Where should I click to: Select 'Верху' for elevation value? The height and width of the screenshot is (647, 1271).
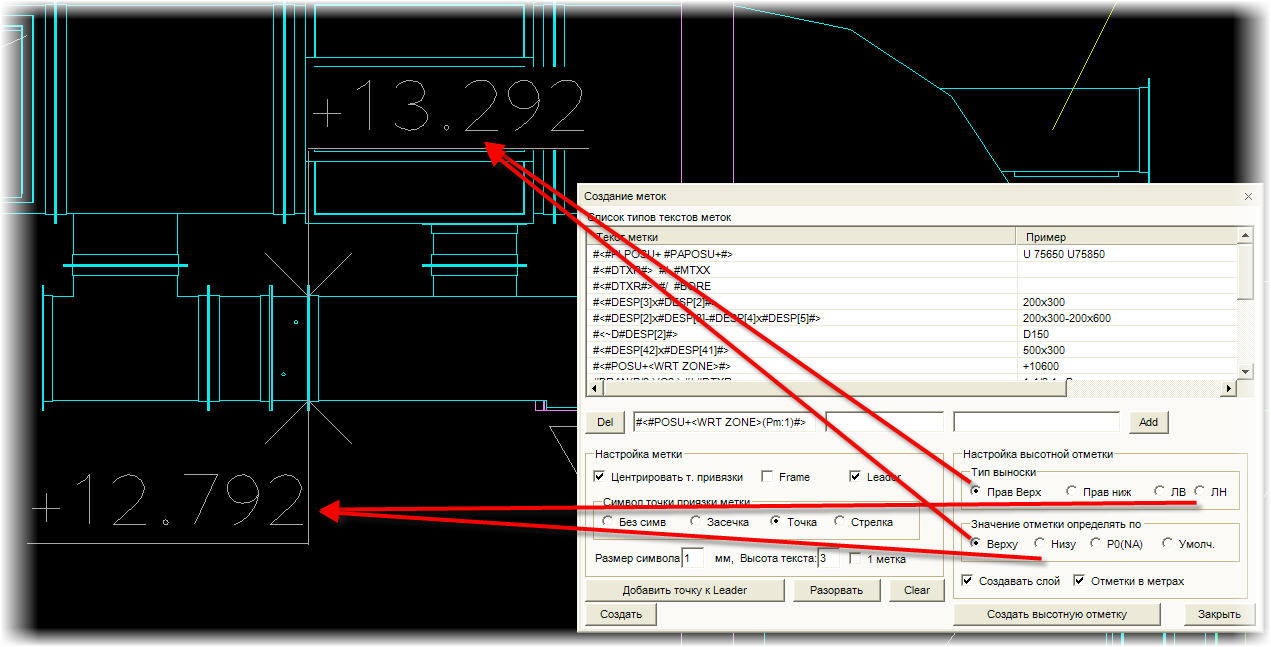(975, 543)
